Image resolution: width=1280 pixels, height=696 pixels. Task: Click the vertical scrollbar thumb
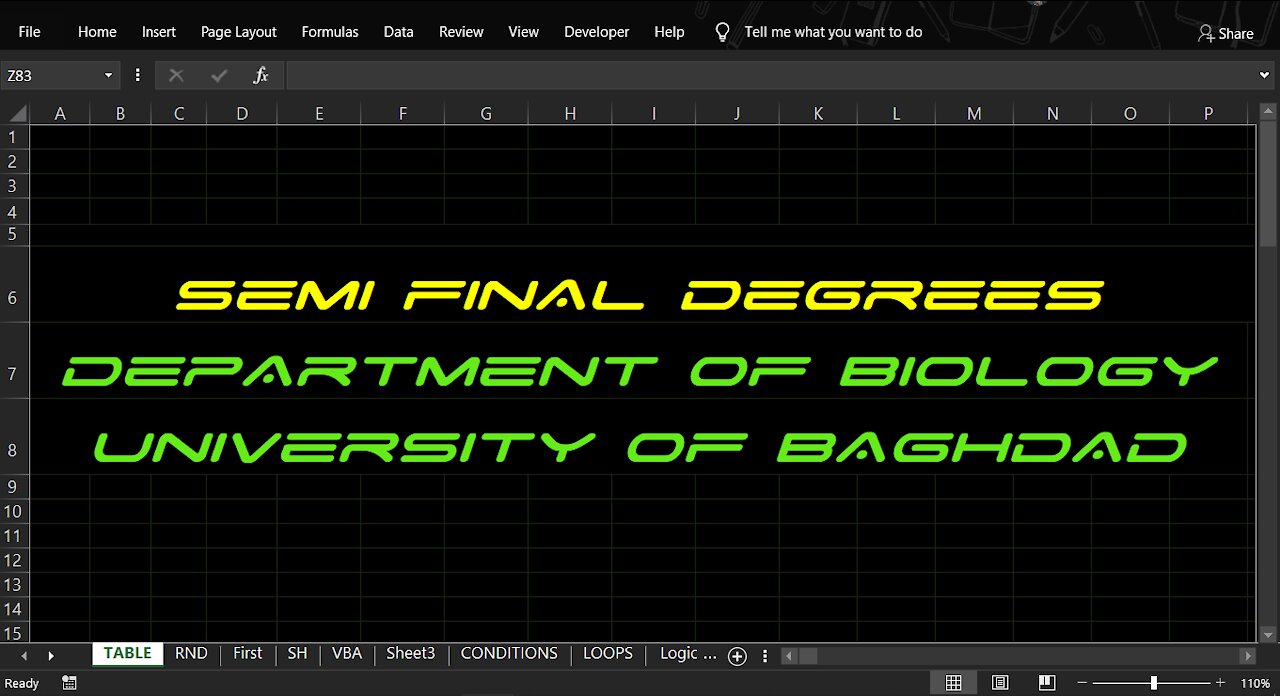tap(1268, 185)
